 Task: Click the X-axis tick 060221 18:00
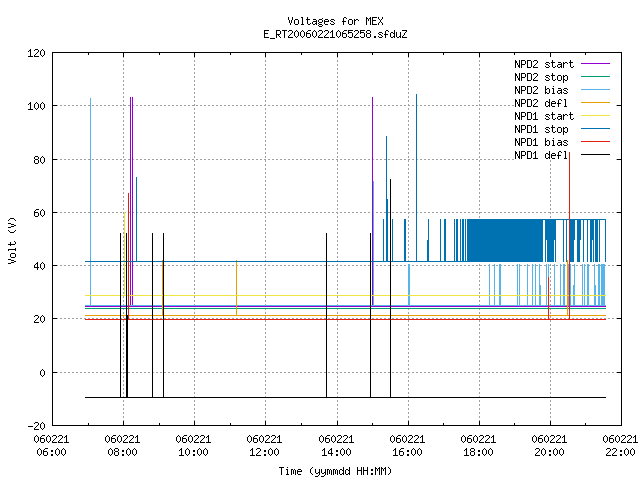[x=478, y=446]
